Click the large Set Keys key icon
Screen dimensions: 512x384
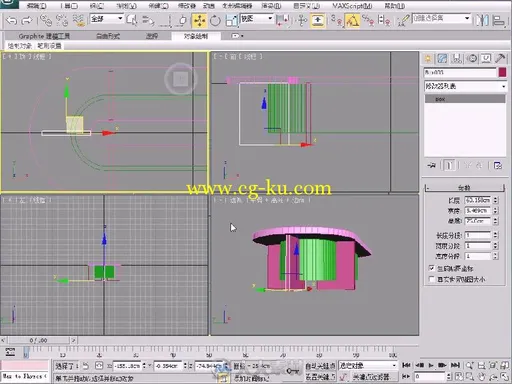293,371
